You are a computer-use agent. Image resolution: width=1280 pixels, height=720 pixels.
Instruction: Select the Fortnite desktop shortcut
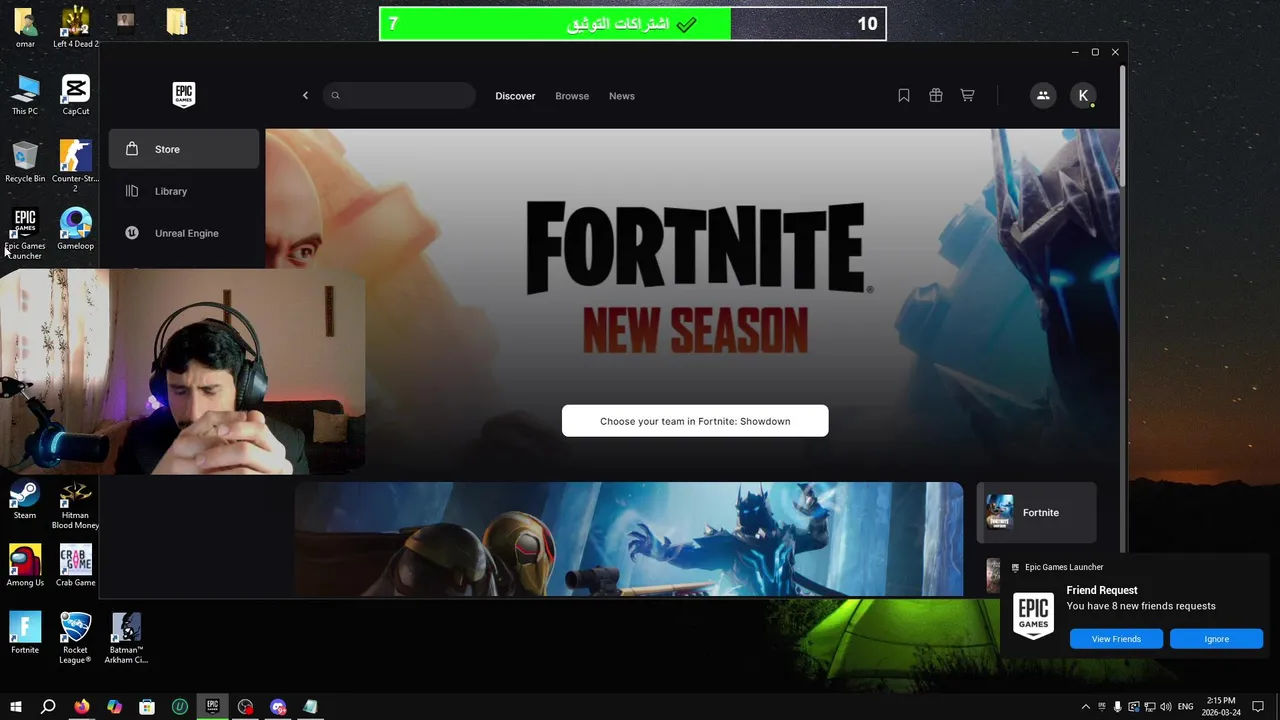click(25, 633)
